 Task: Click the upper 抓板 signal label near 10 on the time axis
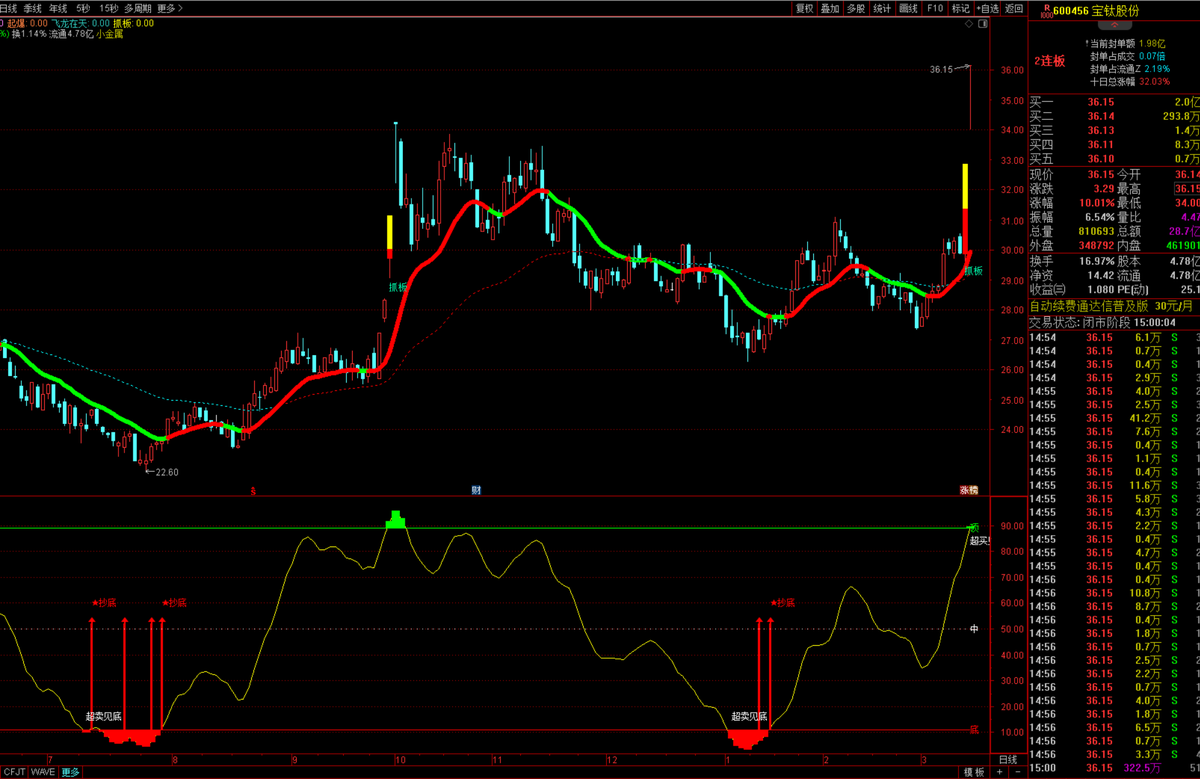[x=399, y=287]
